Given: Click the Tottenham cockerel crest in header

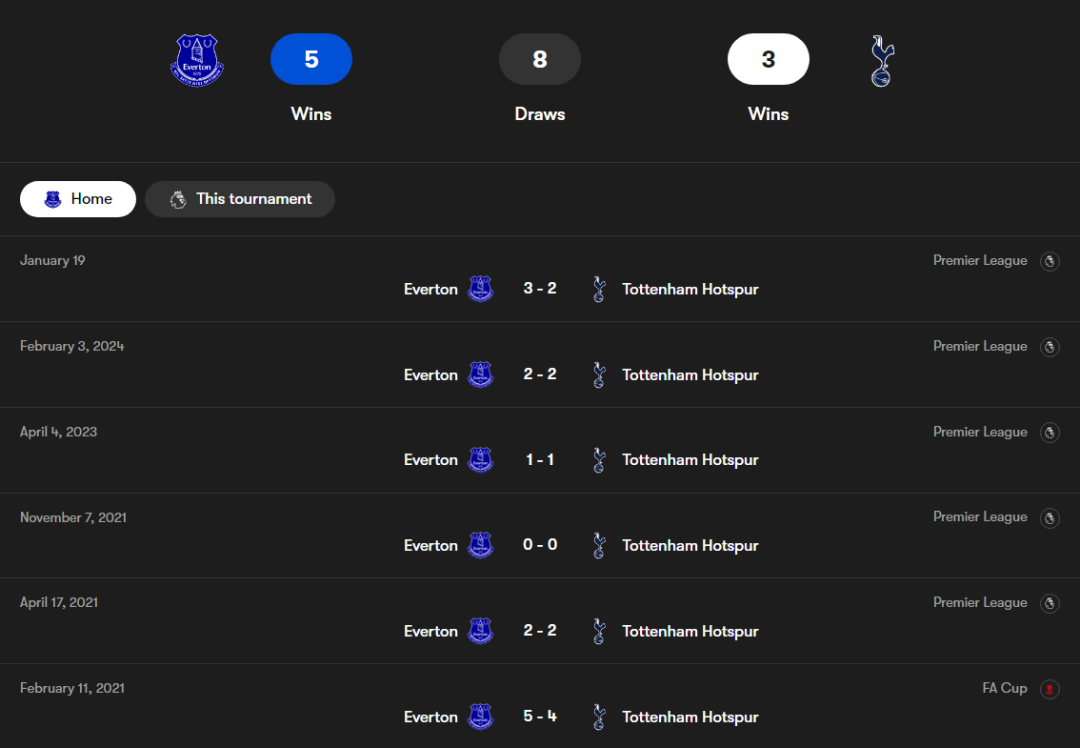Looking at the screenshot, I should 881,61.
